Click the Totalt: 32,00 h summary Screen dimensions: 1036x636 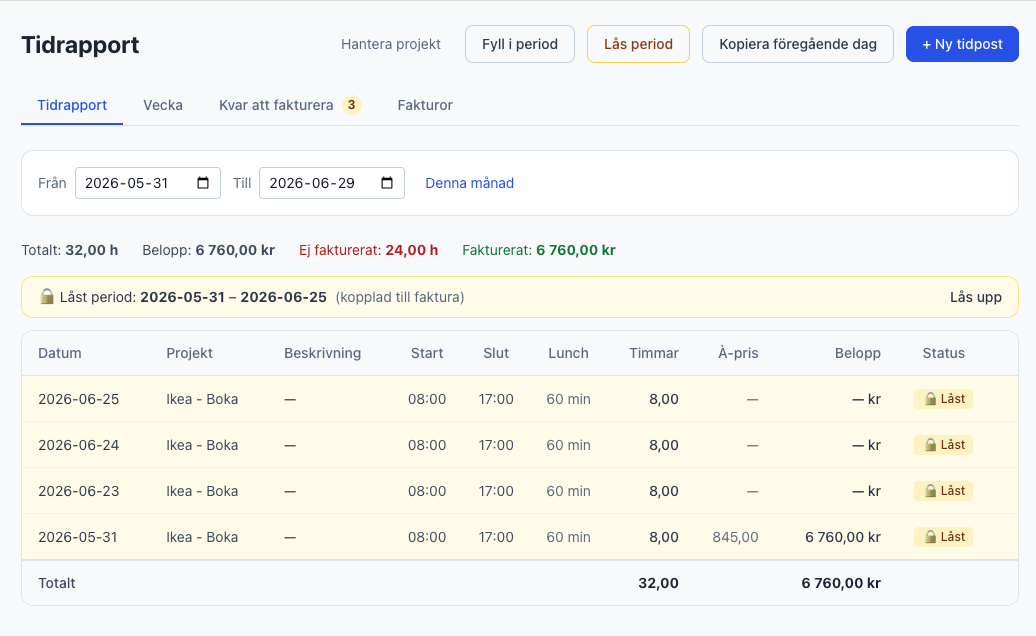pyautogui.click(x=69, y=250)
